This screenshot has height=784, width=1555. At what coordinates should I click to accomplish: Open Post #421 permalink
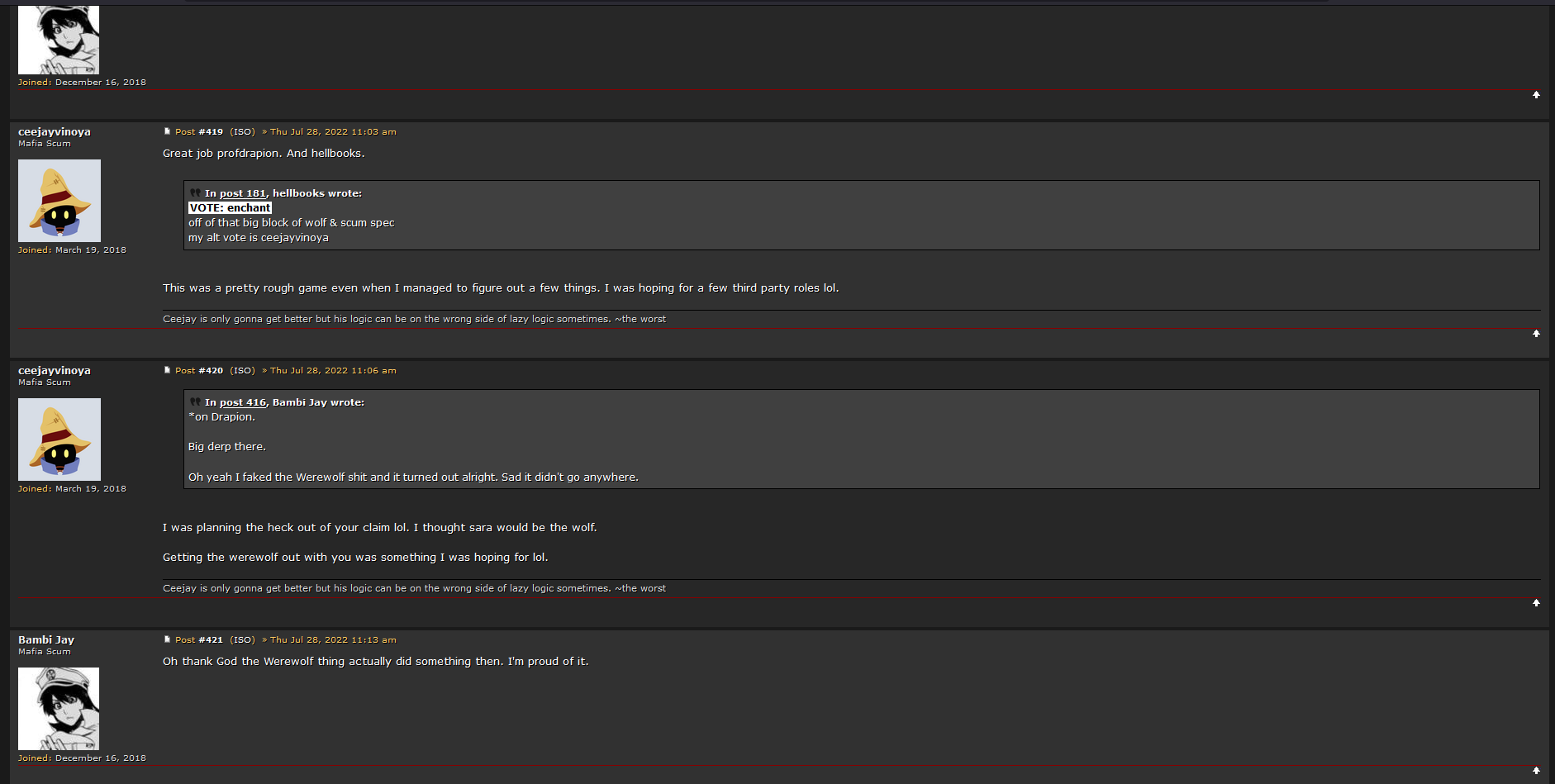[199, 639]
